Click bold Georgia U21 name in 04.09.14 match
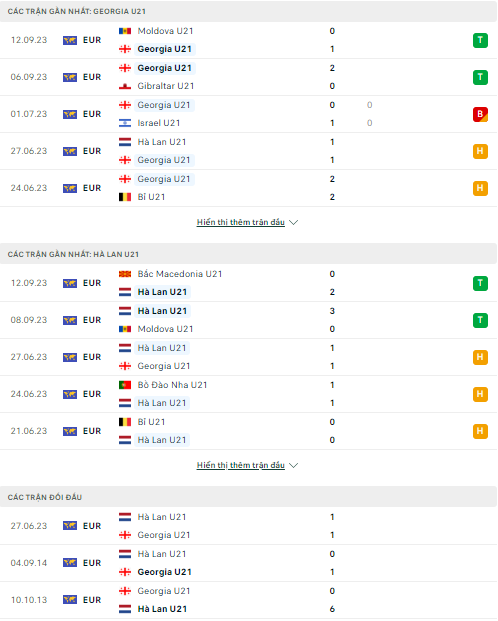This screenshot has height=621, width=498. click(x=164, y=572)
